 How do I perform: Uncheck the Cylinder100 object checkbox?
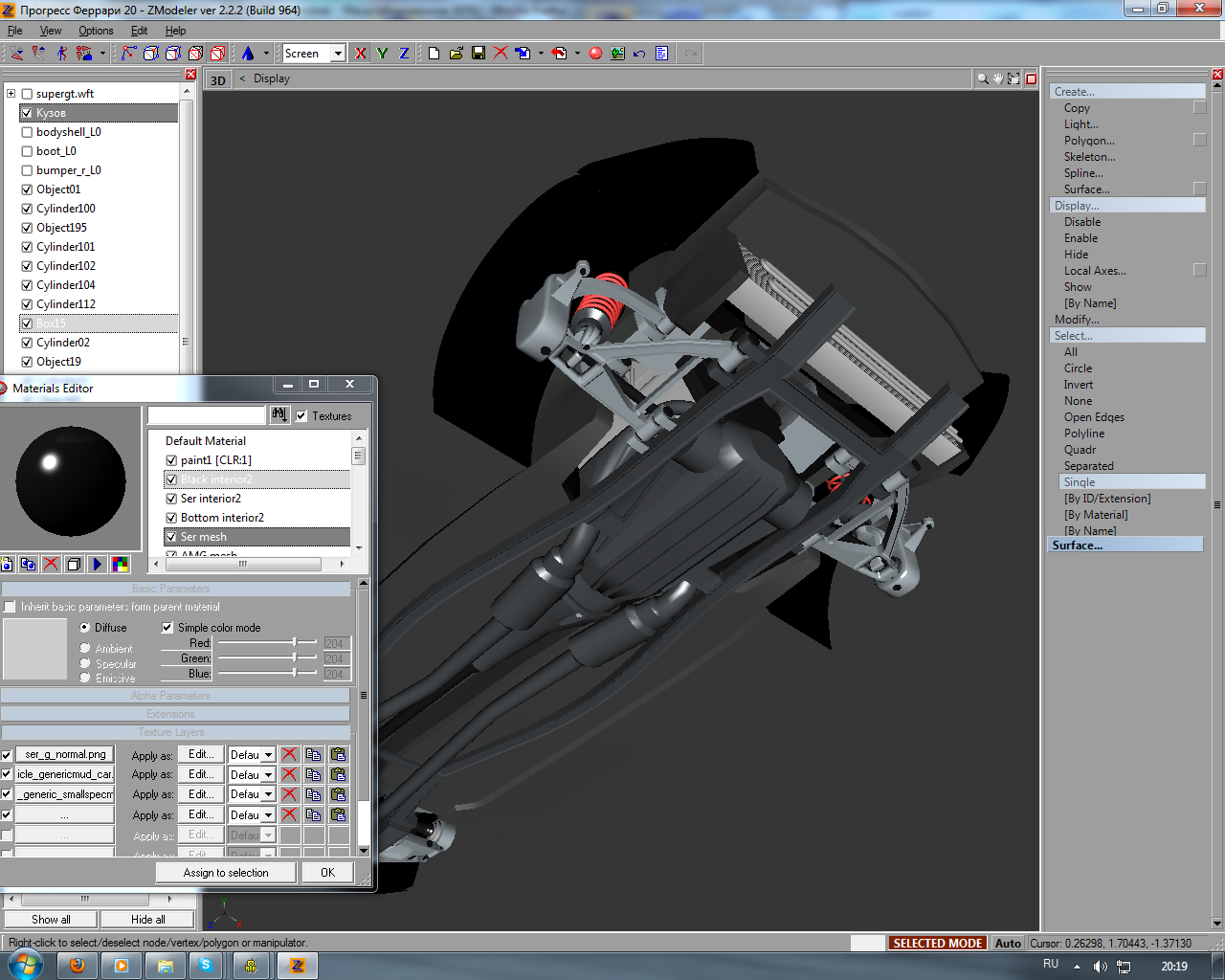tap(27, 209)
